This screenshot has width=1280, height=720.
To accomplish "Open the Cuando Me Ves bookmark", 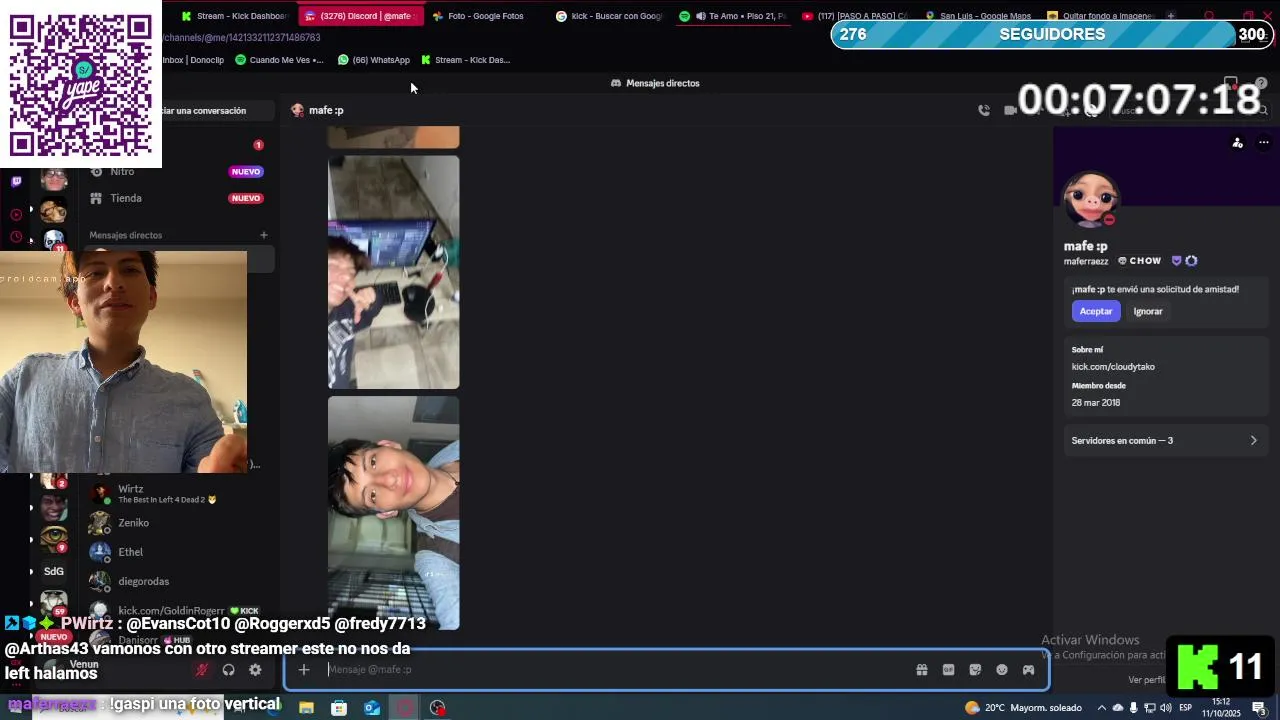I will click(280, 60).
